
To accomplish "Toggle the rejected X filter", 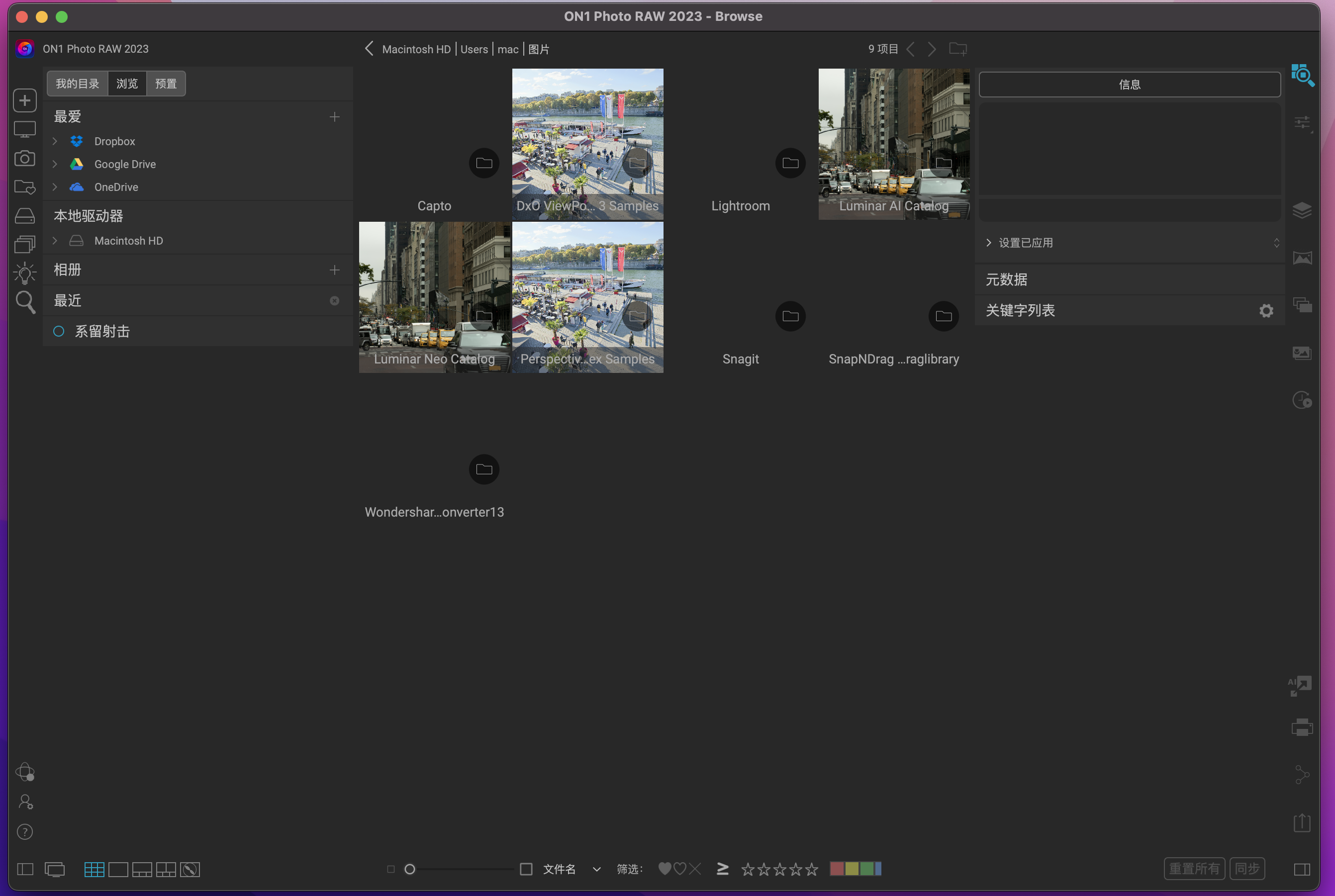I will (695, 869).
